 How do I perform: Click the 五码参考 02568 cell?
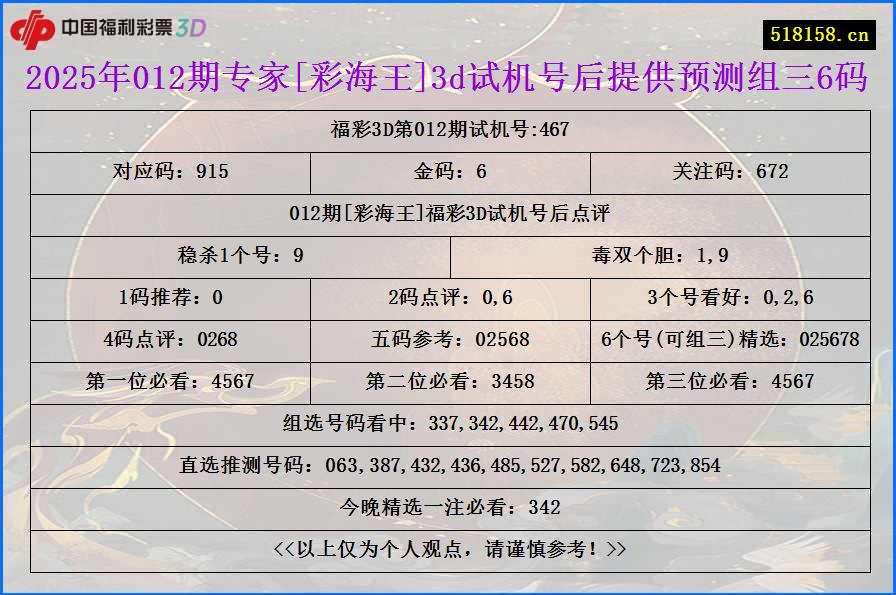(x=448, y=339)
